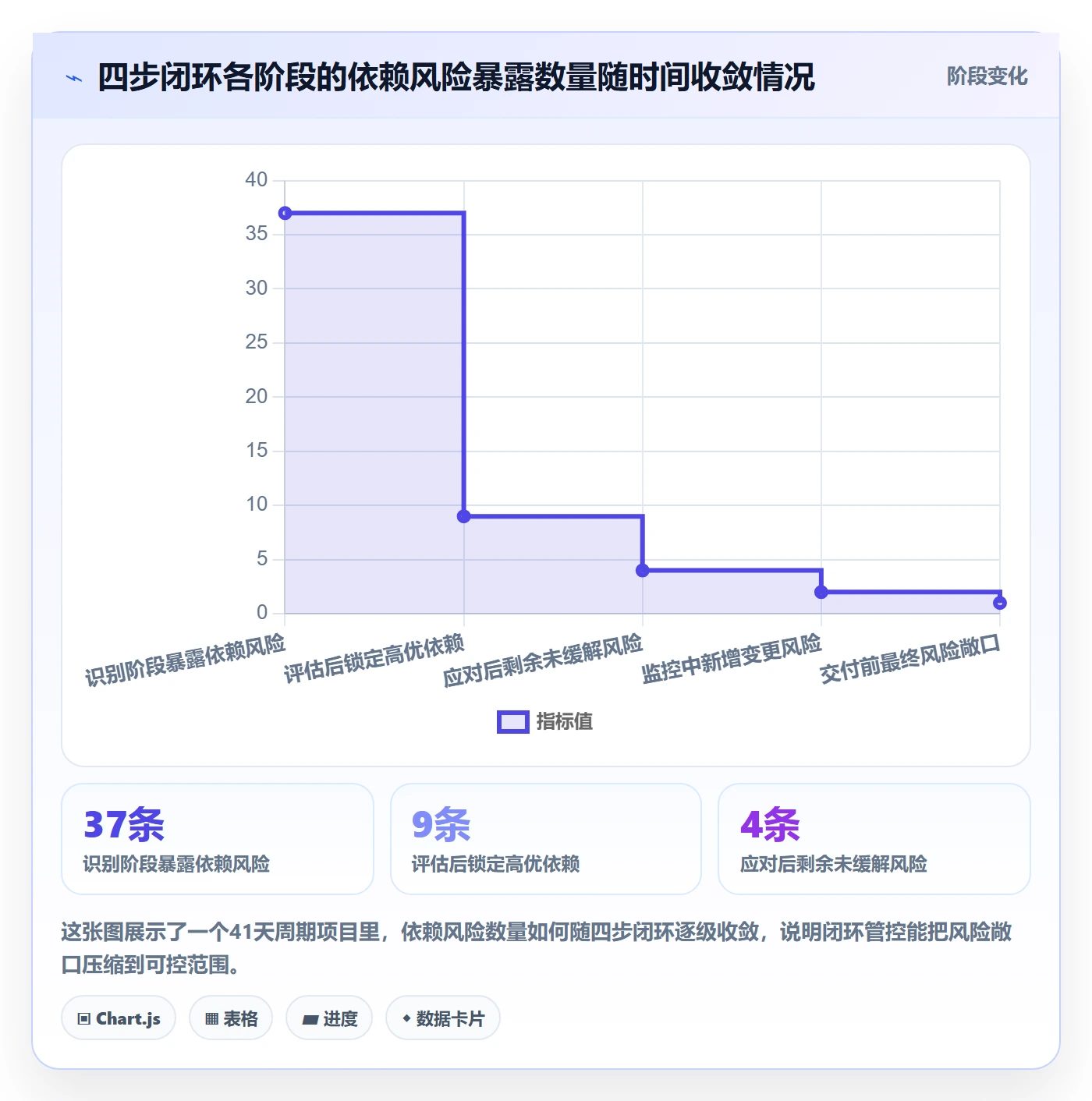Click the axis label 应对后剩余未缓解风险

click(x=543, y=660)
